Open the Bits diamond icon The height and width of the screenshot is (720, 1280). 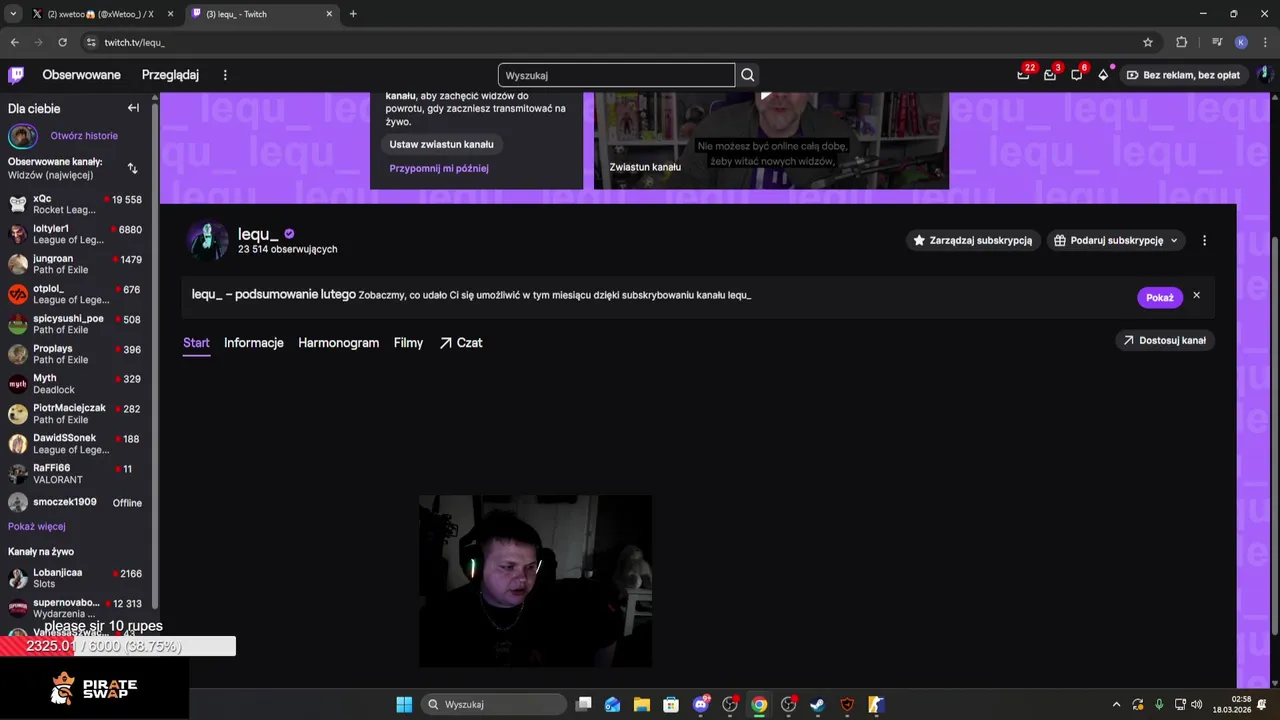tap(1103, 75)
